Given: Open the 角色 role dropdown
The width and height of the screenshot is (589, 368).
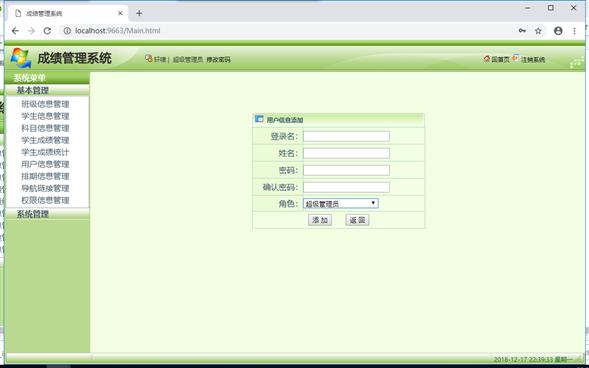Looking at the screenshot, I should (x=341, y=204).
